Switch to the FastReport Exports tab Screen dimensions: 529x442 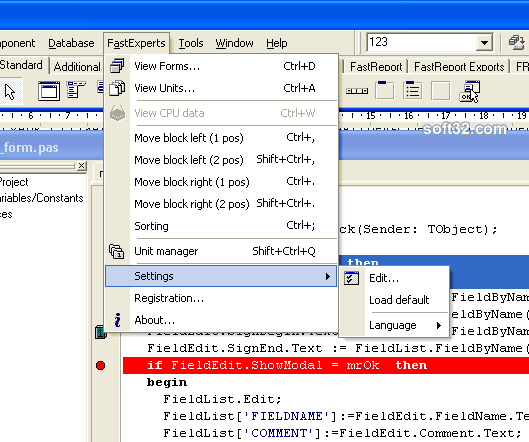pos(459,67)
